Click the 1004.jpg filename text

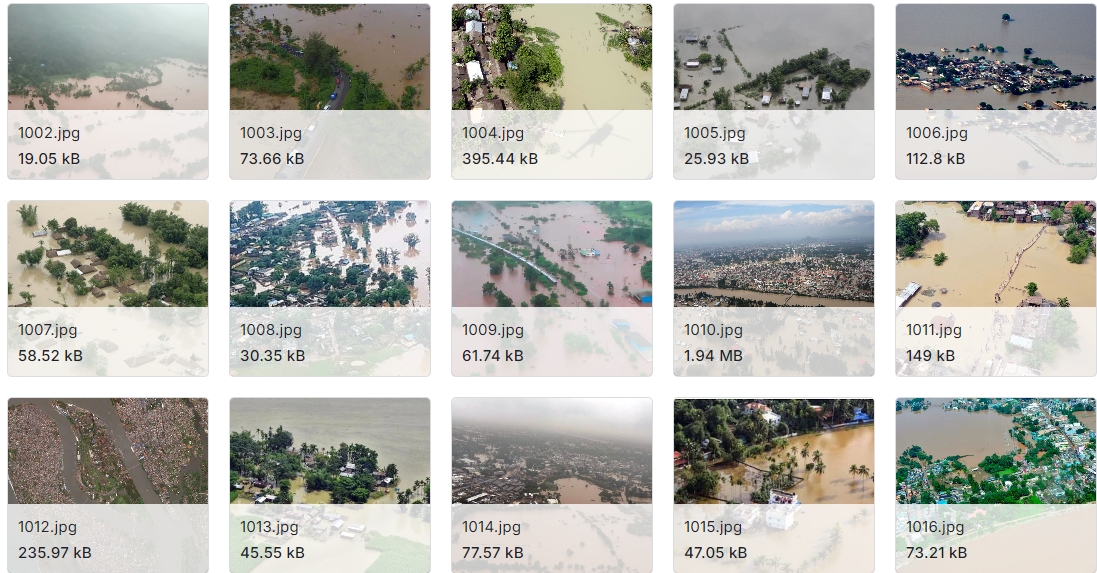click(493, 133)
